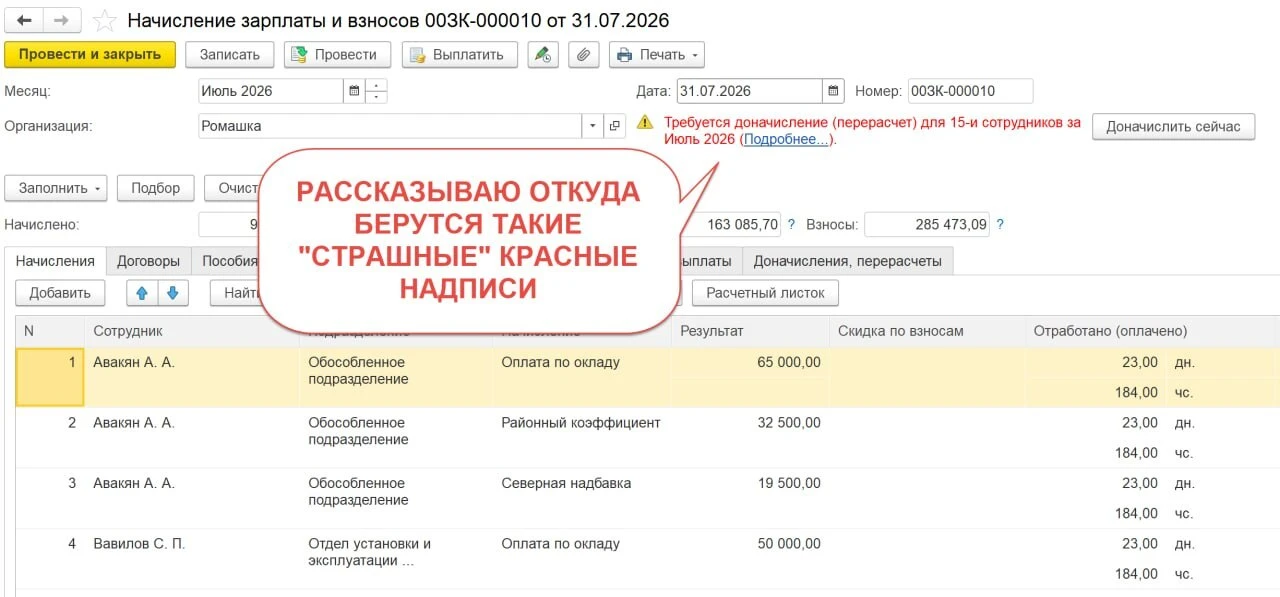
Task: Open the Заполнить dropdown button
Action: pos(56,187)
